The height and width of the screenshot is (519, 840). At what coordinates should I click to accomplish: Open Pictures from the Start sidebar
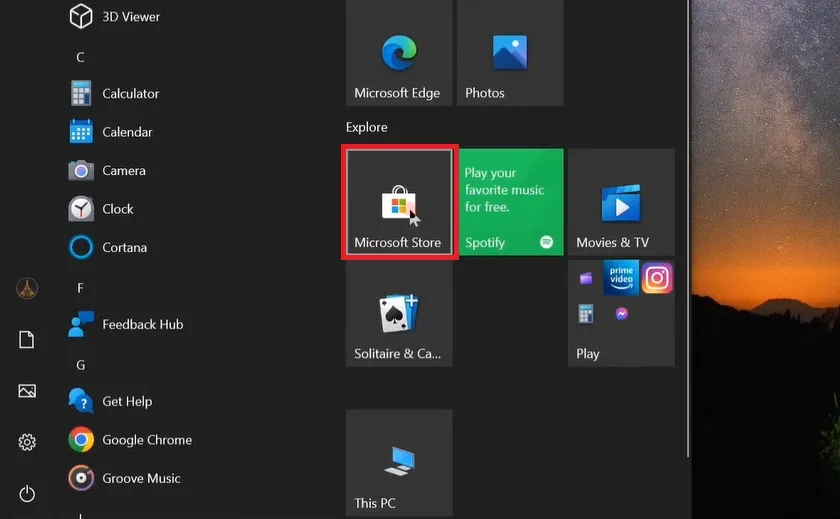(x=27, y=391)
